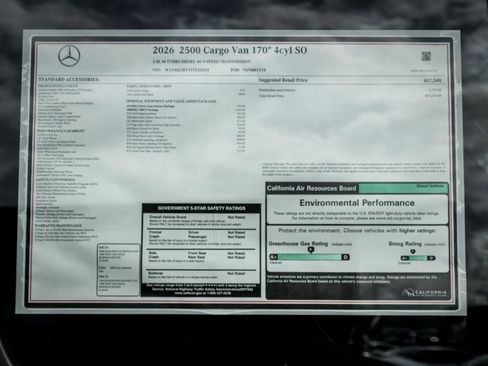Click the D badge on Greenhouse Gas bar
This screenshot has width=488, height=366.
tap(345, 257)
